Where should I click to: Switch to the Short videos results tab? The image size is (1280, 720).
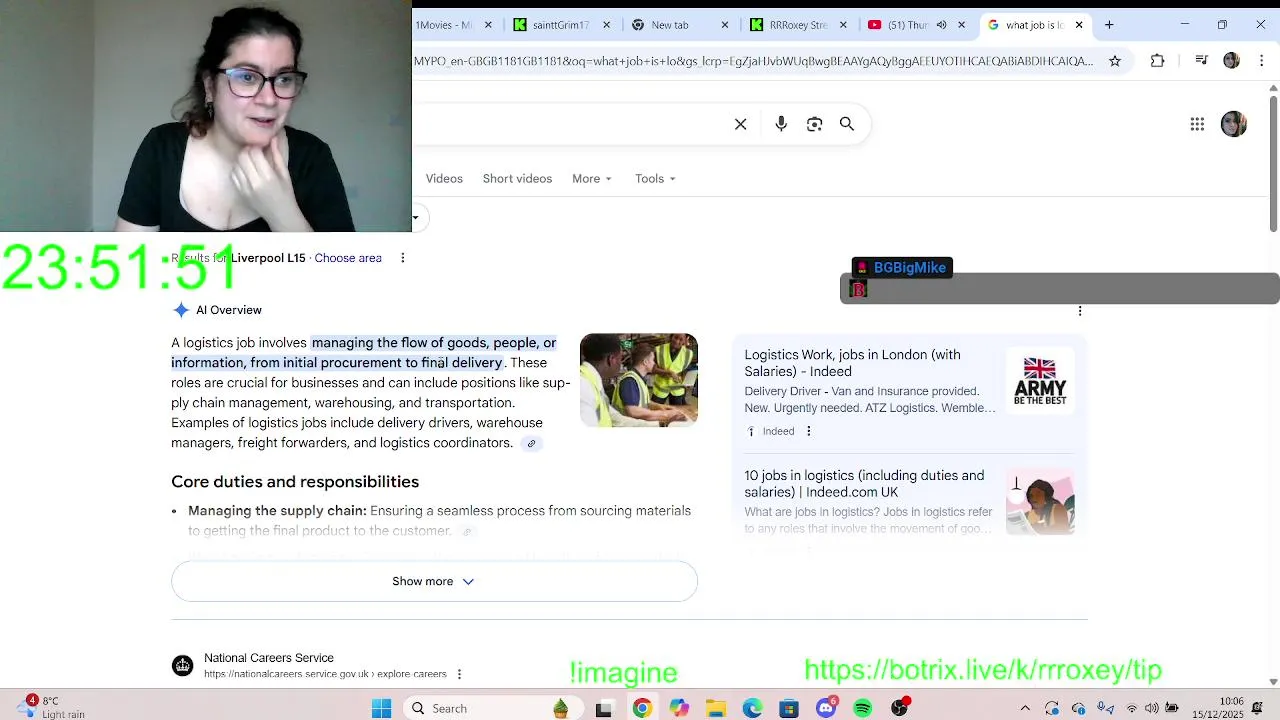(x=517, y=179)
